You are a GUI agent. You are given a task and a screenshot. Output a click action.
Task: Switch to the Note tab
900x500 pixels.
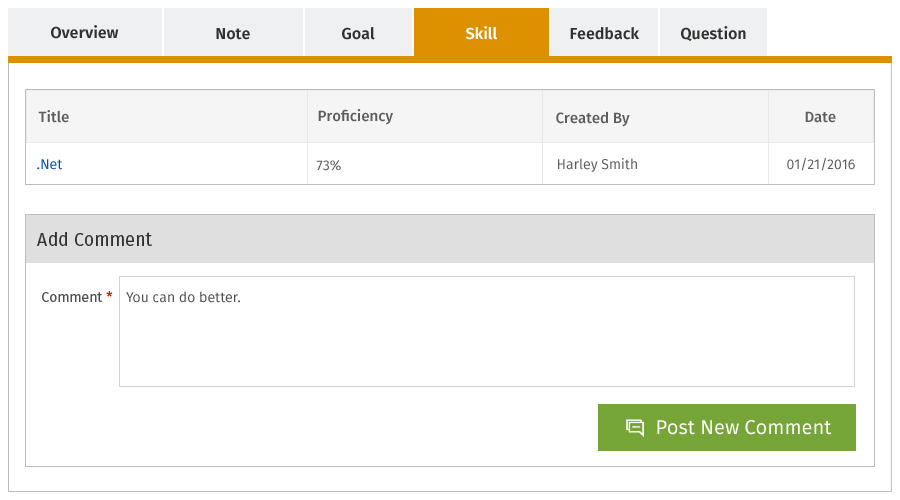click(x=233, y=33)
